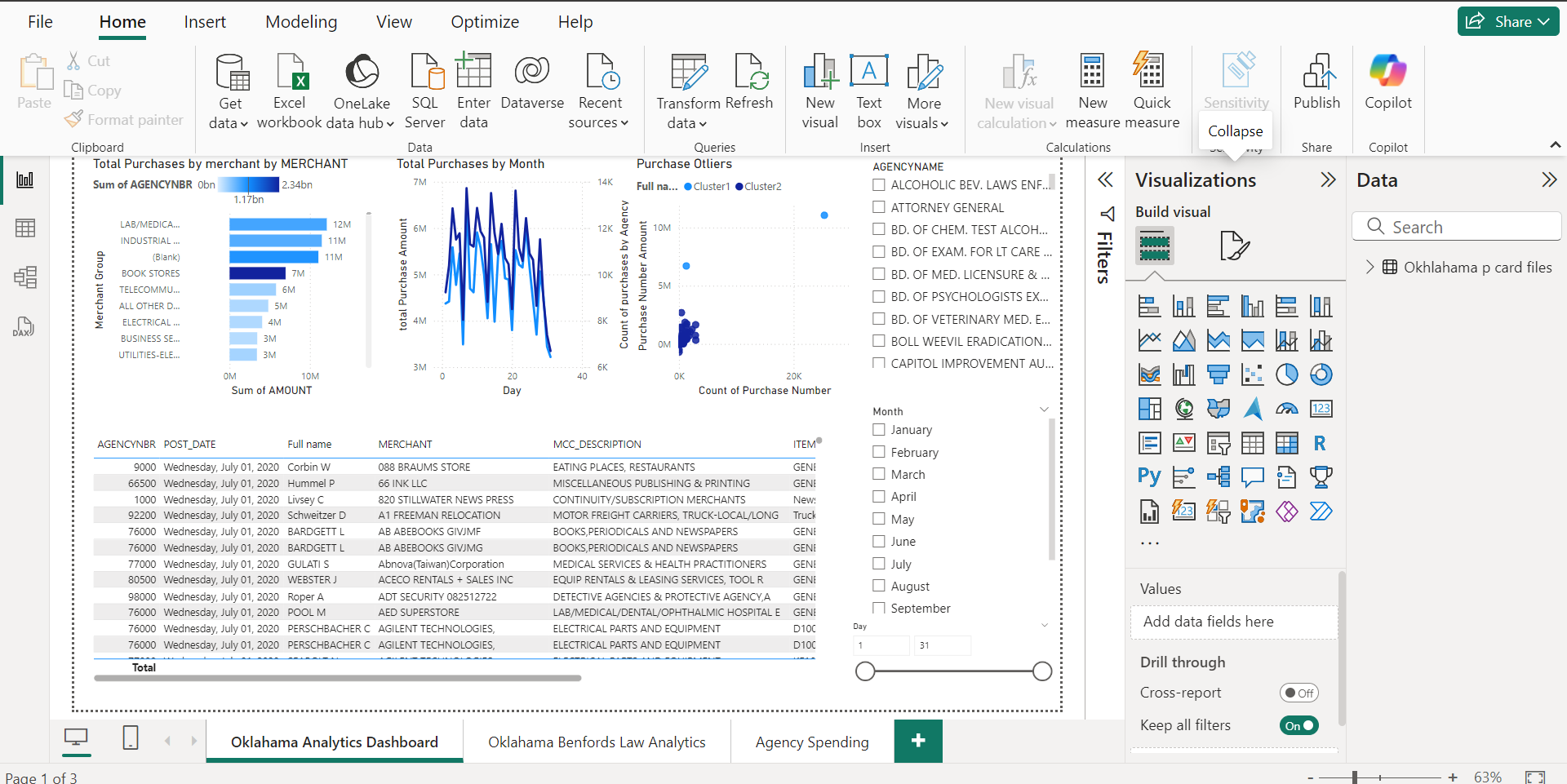This screenshot has height=784, width=1567.
Task: Open Copilot from ribbon
Action: click(1388, 82)
